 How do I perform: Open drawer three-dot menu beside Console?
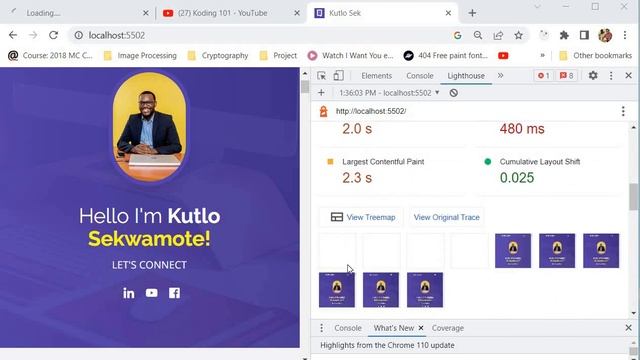click(x=322, y=328)
